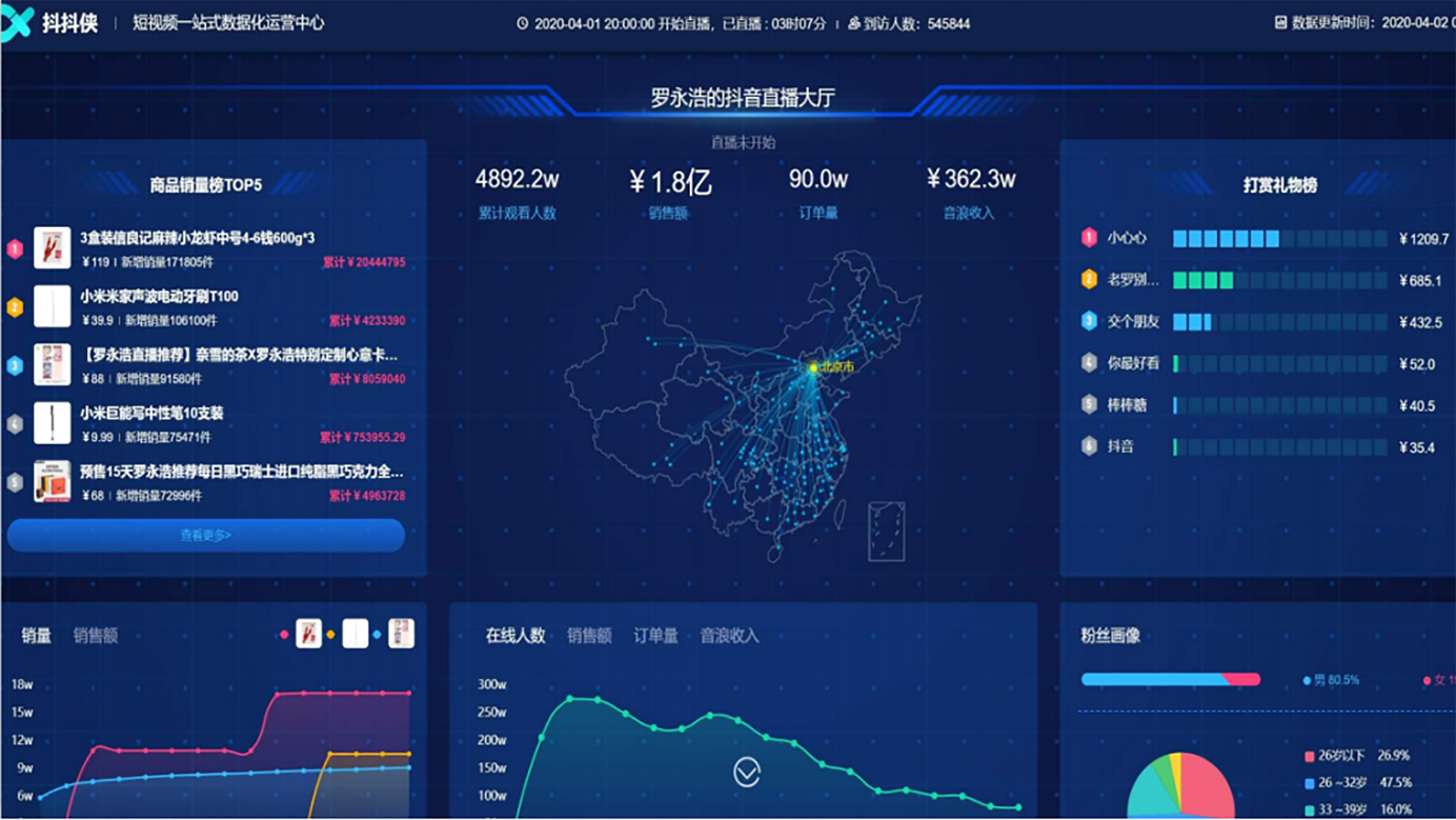This screenshot has height=820, width=1456.
Task: Toggle the 33~39岁 age legend item
Action: [x=1359, y=810]
